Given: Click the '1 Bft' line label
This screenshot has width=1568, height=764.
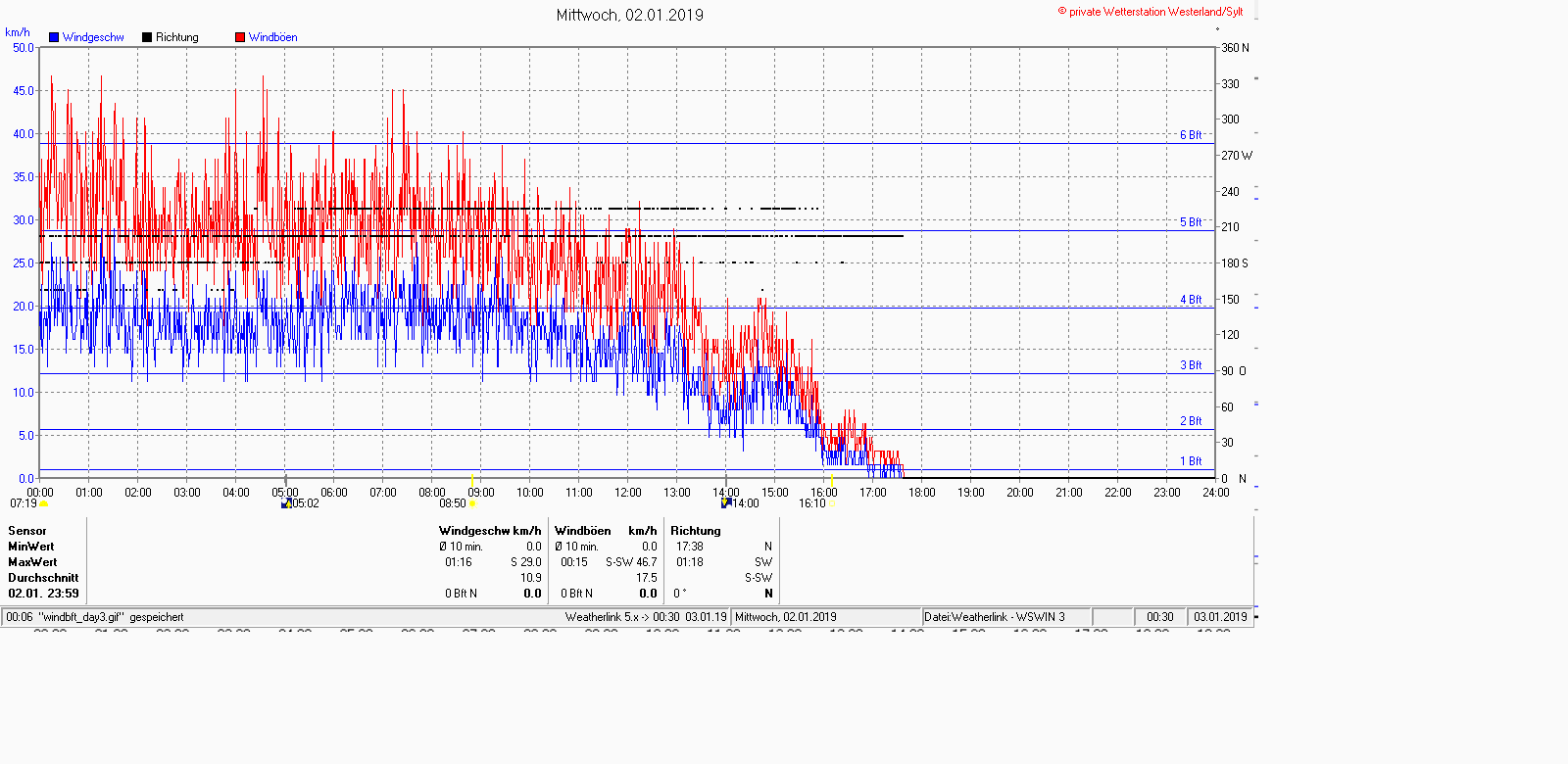Looking at the screenshot, I should [x=1191, y=461].
